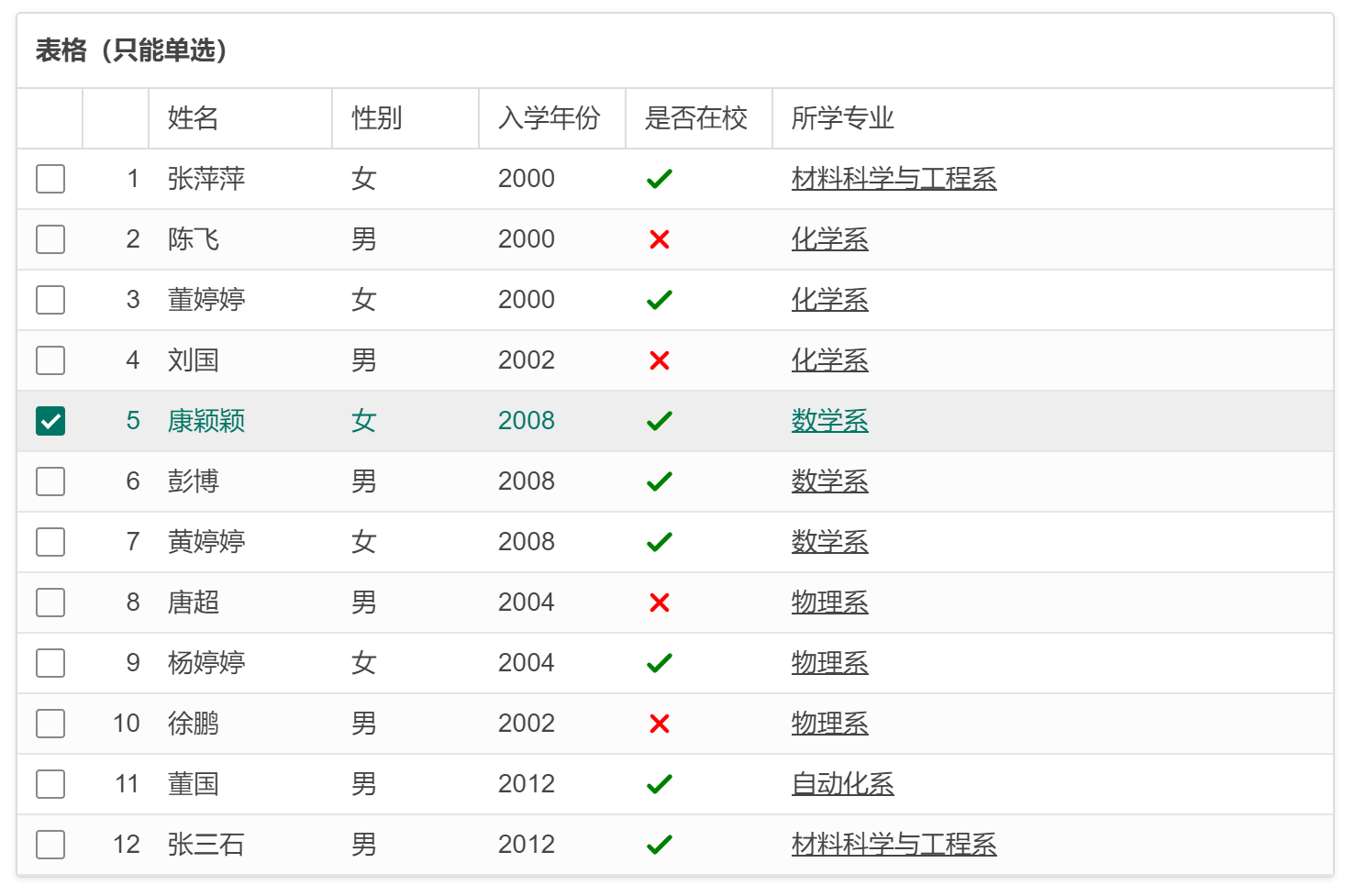Tick the checkbox for 张三石
The height and width of the screenshot is (896, 1354).
pos(50,845)
